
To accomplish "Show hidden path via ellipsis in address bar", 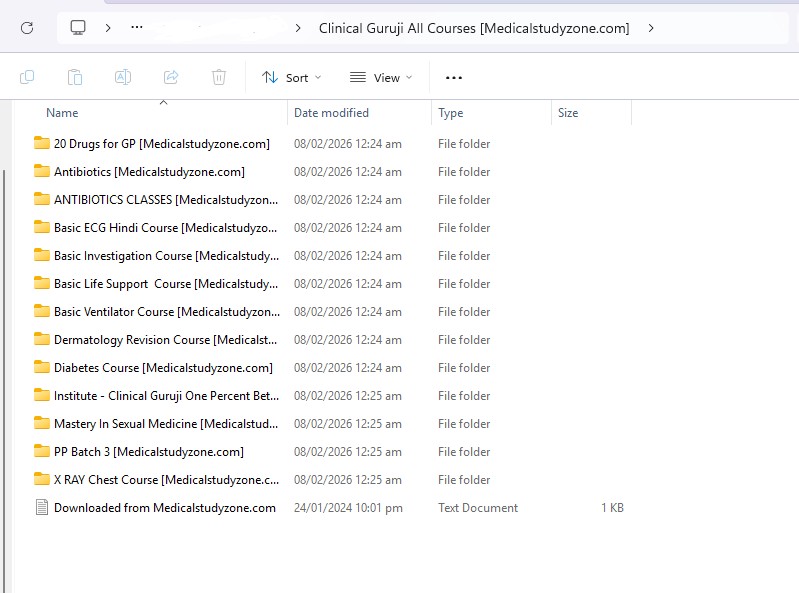I will click(137, 28).
